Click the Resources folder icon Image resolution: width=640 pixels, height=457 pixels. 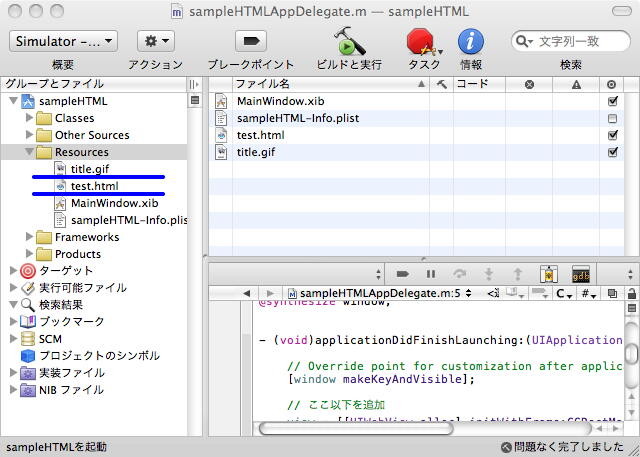point(44,153)
